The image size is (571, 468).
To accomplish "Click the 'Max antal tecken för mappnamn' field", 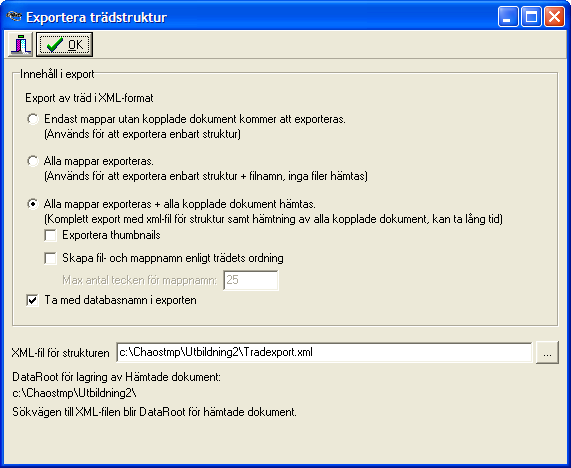I will pos(251,280).
